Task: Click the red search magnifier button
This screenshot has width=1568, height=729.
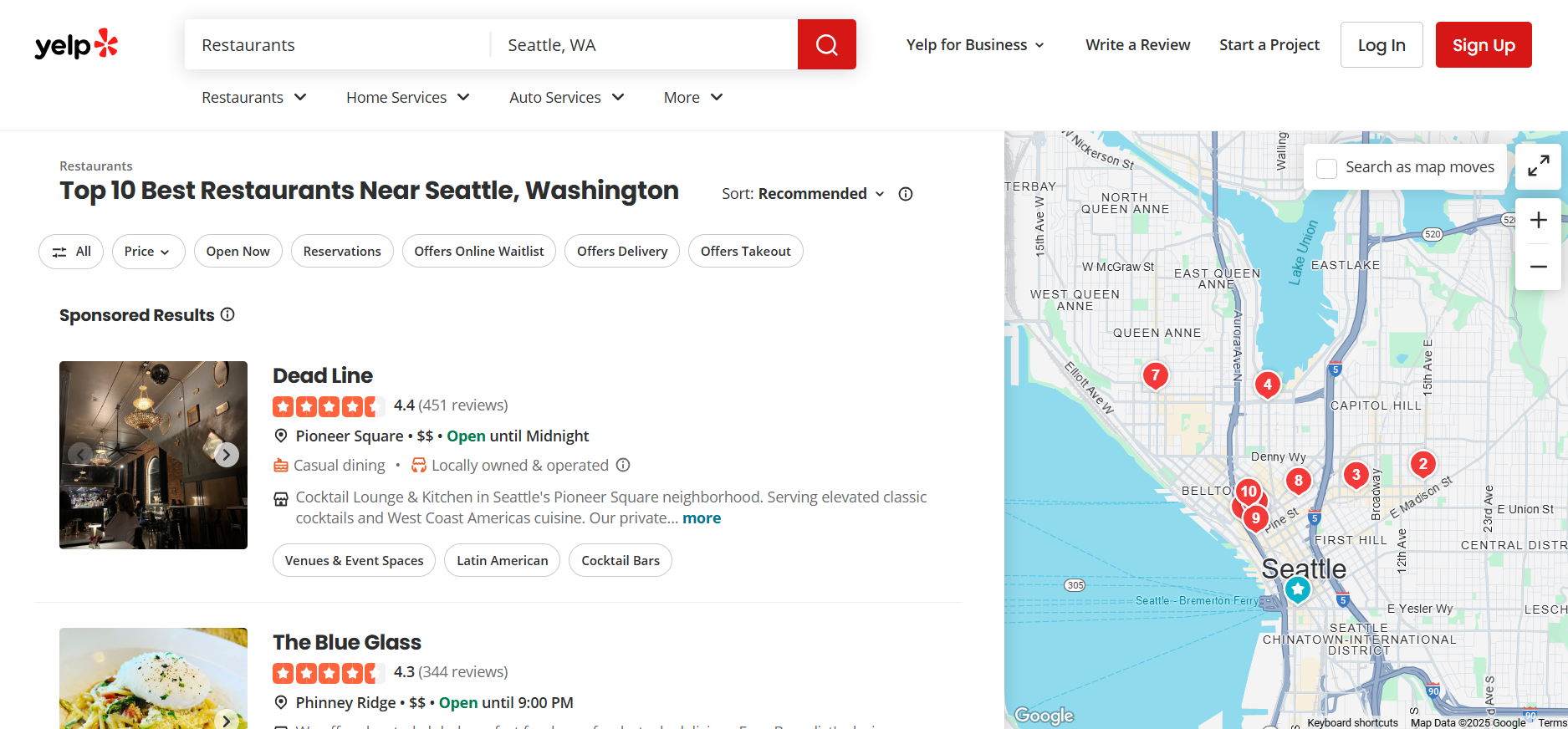Action: (x=826, y=44)
